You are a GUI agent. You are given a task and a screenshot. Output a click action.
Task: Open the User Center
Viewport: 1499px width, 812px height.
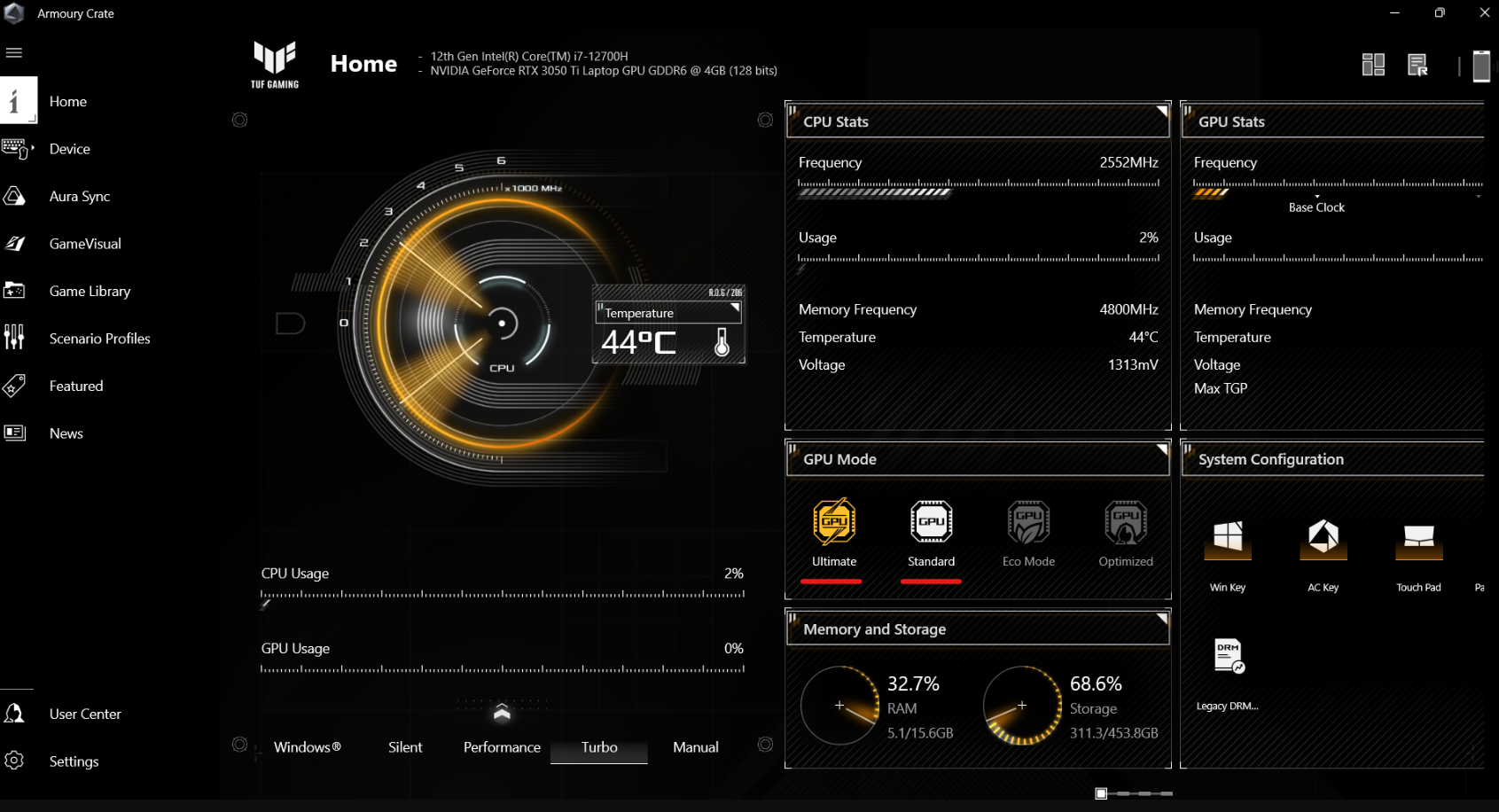pyautogui.click(x=85, y=714)
